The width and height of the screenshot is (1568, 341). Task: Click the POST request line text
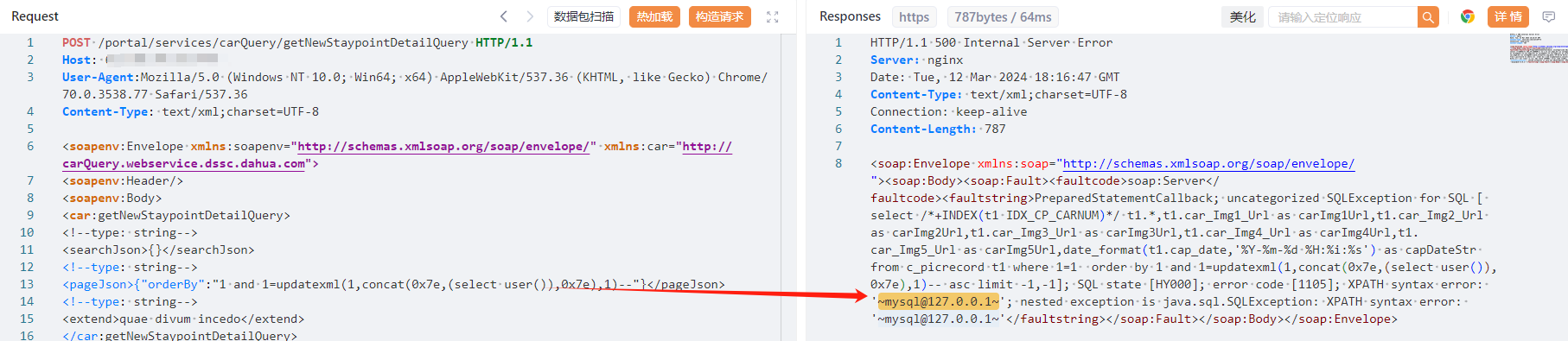(x=297, y=42)
